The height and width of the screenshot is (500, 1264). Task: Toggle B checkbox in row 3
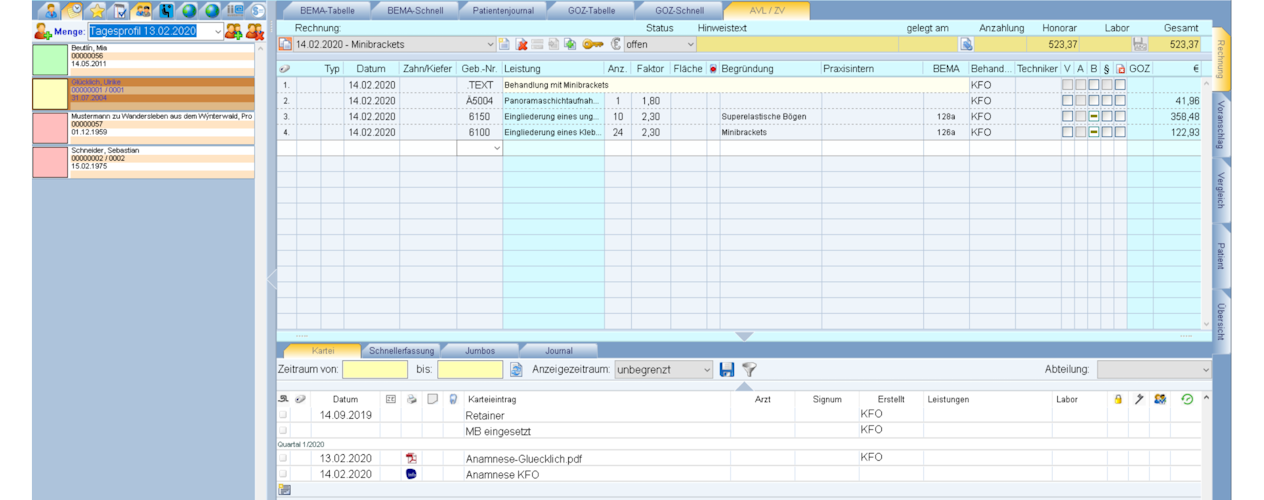1094,117
